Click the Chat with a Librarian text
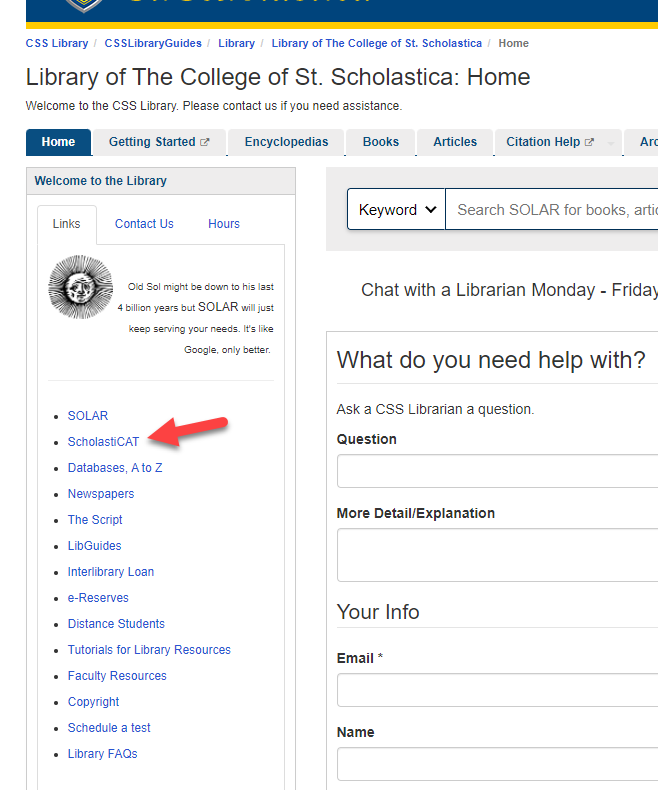The width and height of the screenshot is (658, 790). click(509, 290)
